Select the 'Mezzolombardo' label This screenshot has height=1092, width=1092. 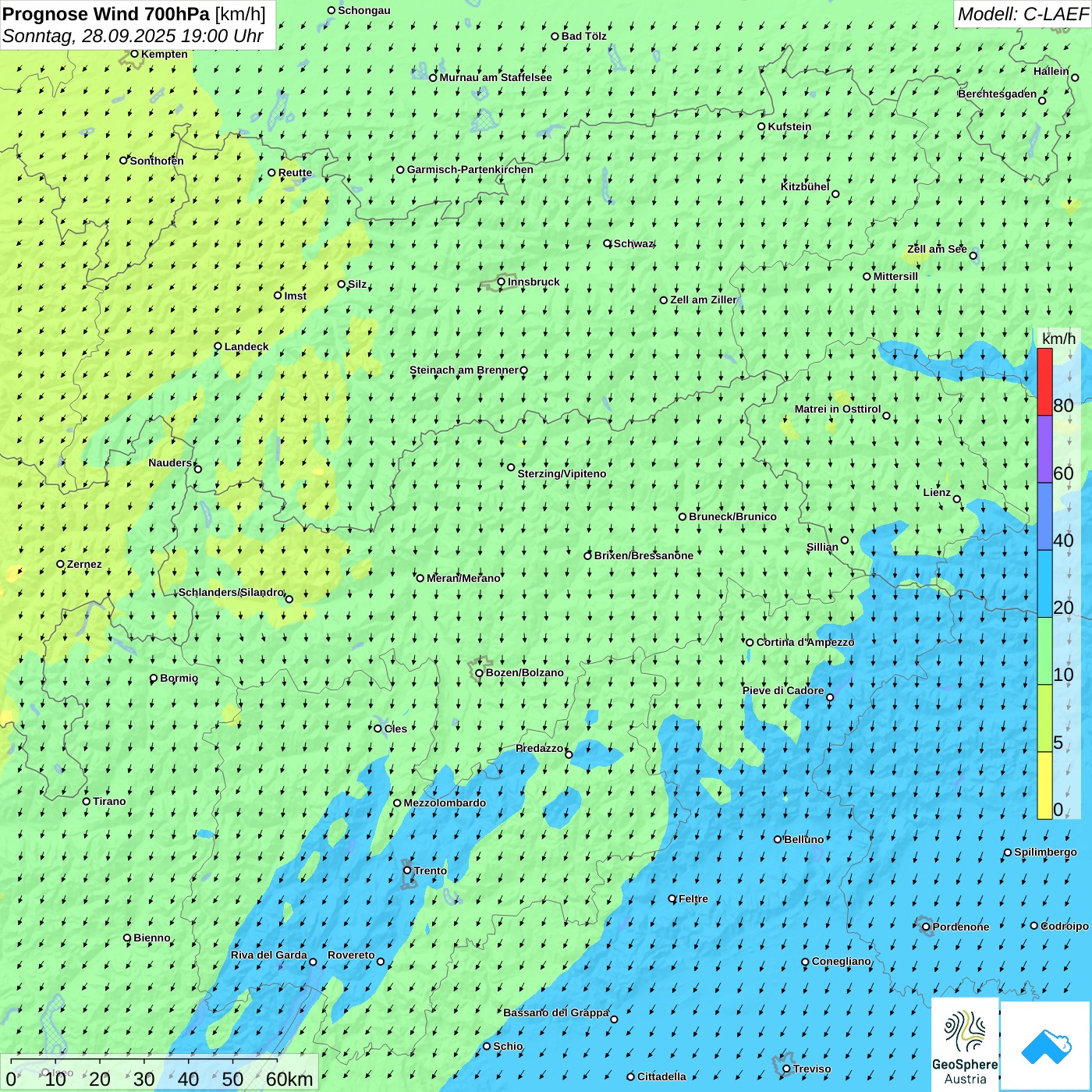tap(445, 803)
